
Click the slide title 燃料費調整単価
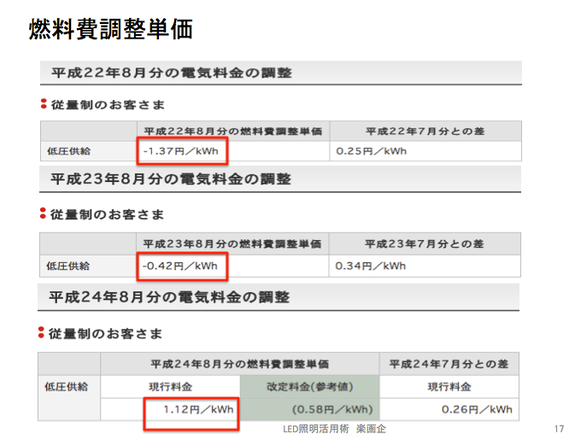111,29
